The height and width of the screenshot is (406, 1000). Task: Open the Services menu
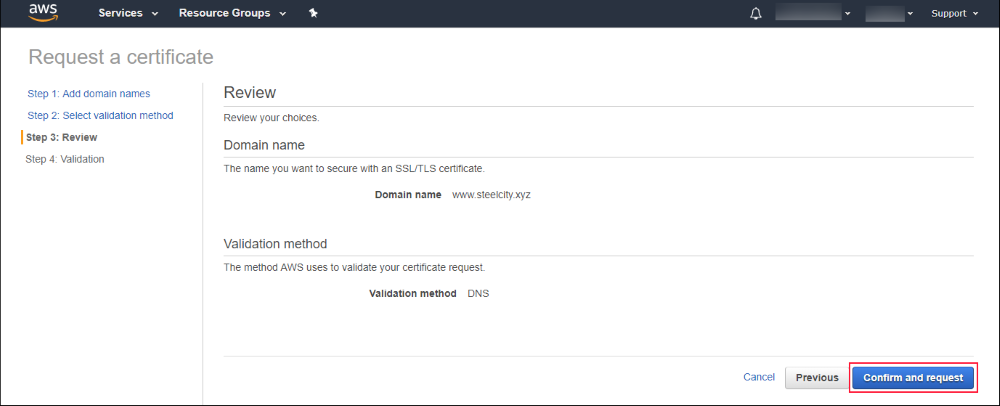tap(128, 14)
